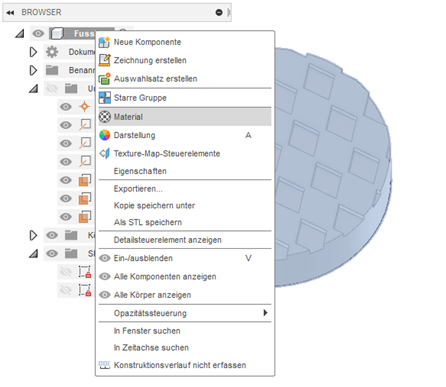Expand the Körper folder node
This screenshot has height=387, width=446.
coord(33,235)
